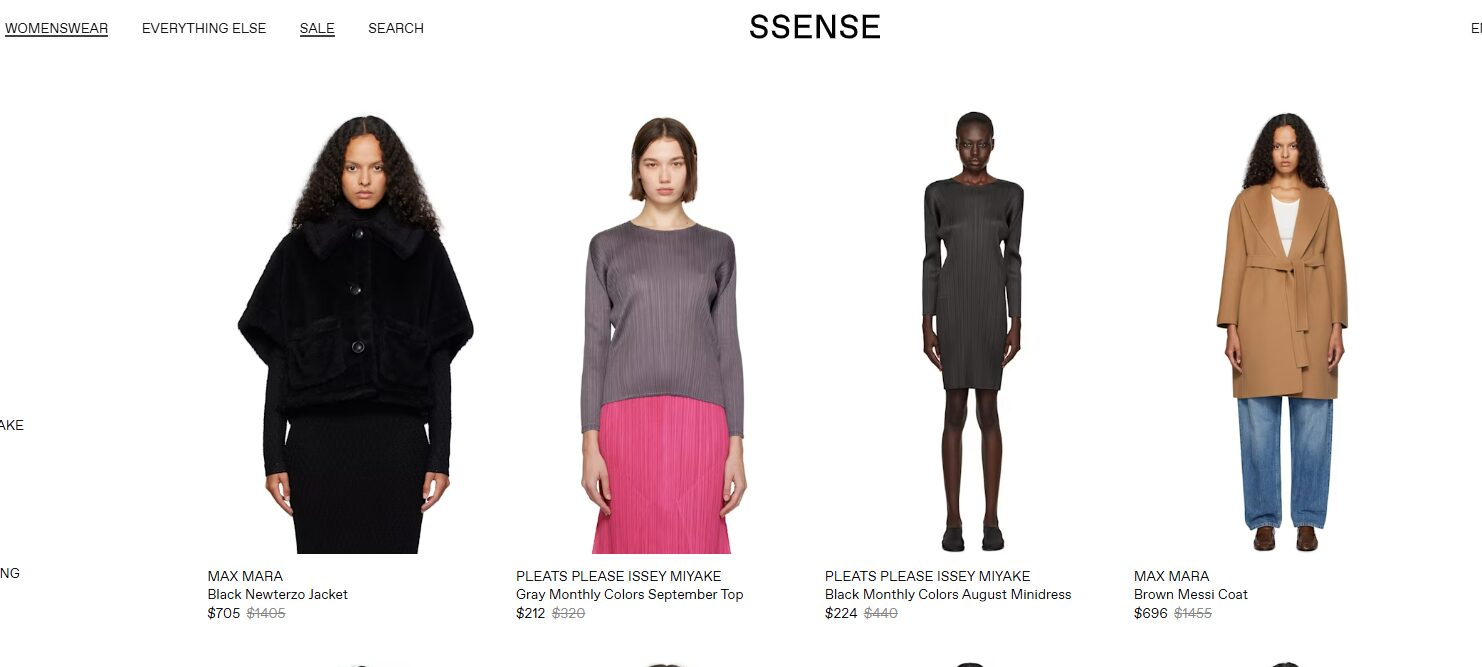Open Black Monthly Colors August Minidress link
Screen dimensions: 1482x667
coord(948,594)
